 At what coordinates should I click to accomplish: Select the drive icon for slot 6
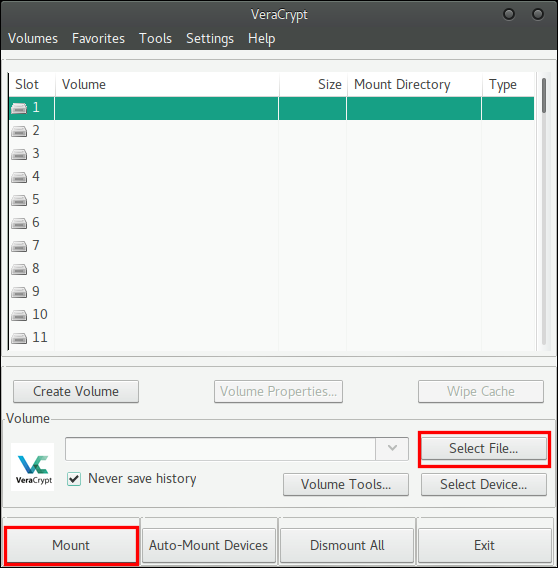click(19, 223)
